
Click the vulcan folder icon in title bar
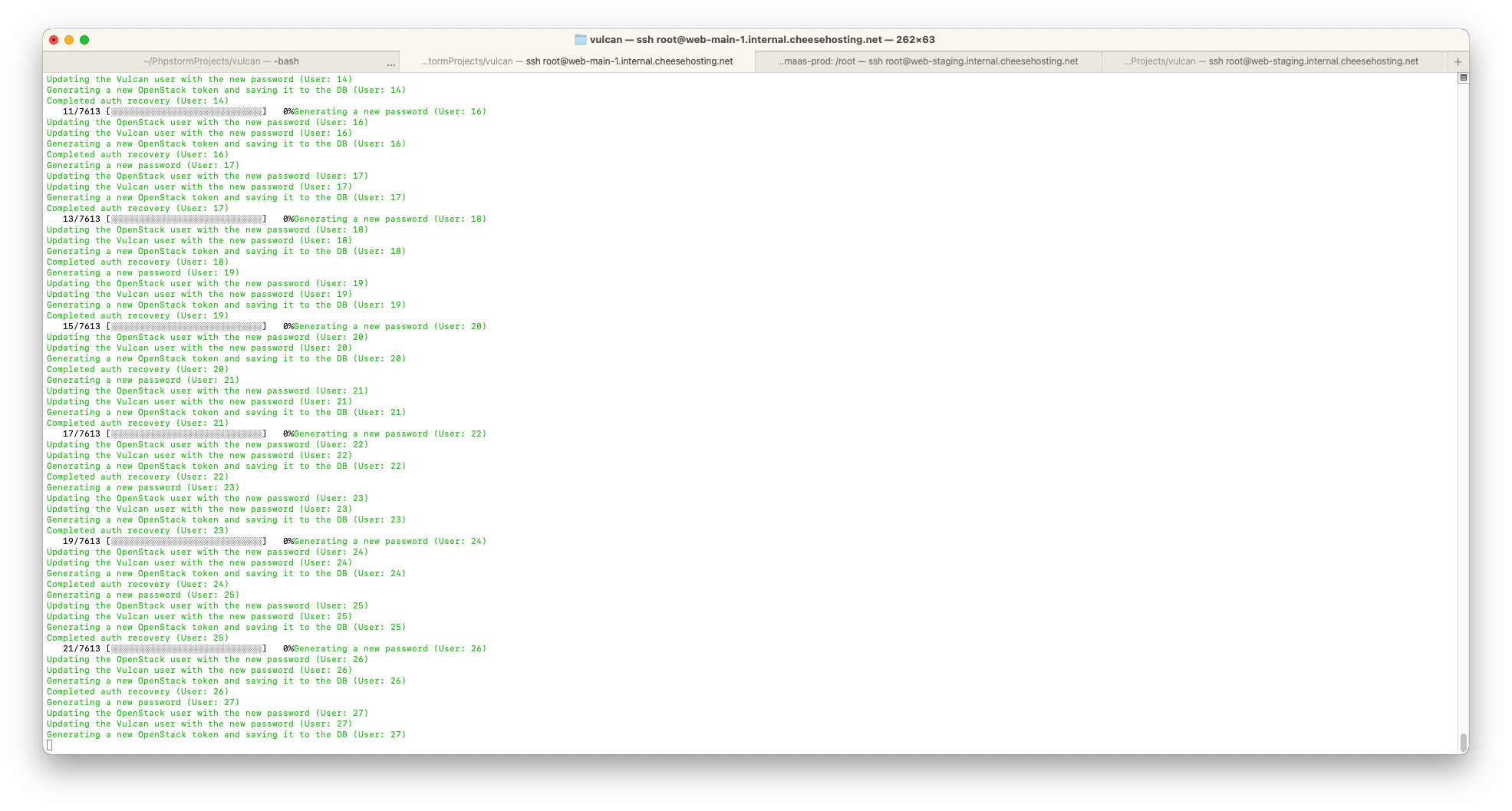(x=581, y=40)
